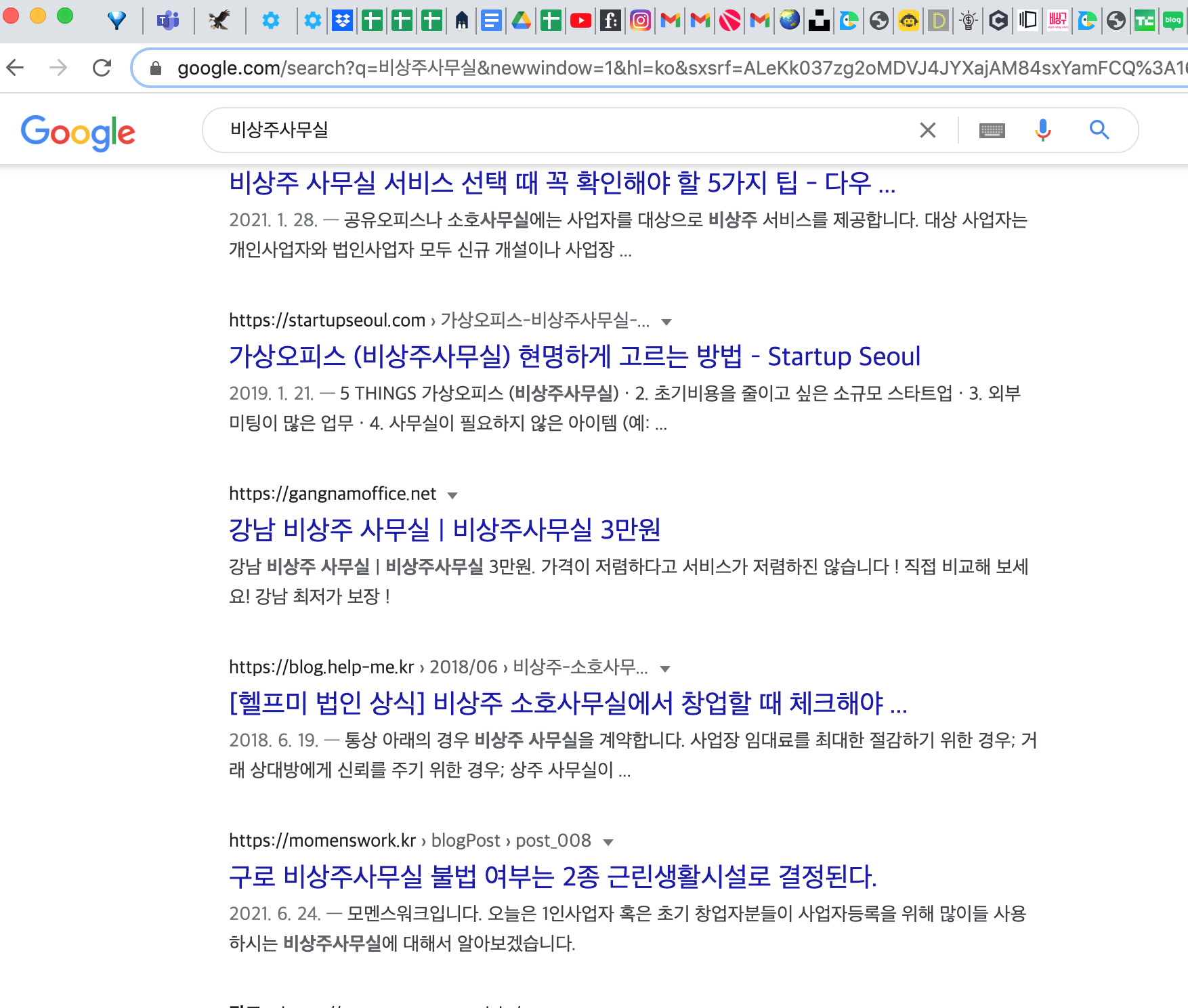Switch to the YouTube tab
The height and width of the screenshot is (1008, 1188).
pos(580,20)
